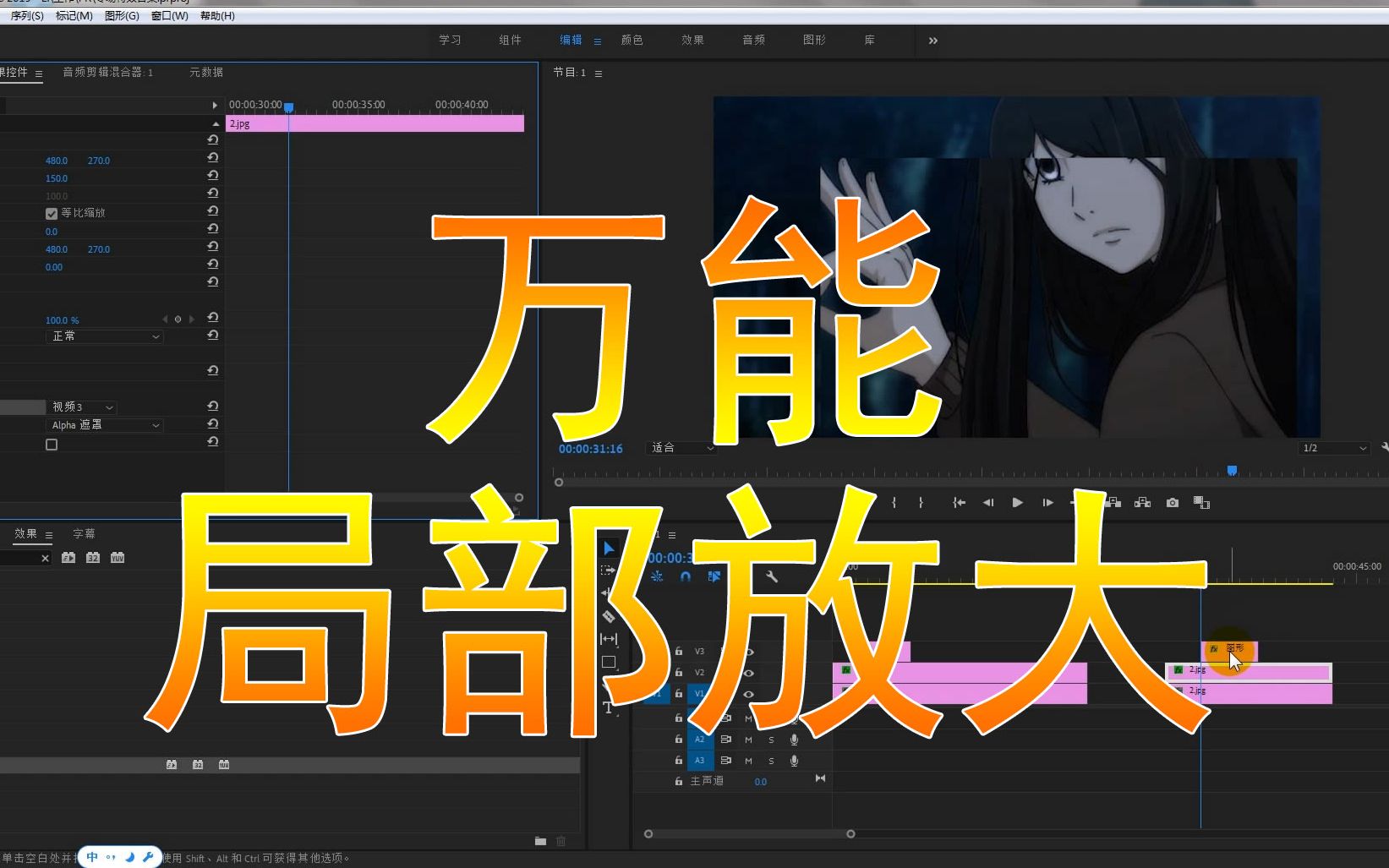Click timeline zoom scrollbar
Viewport: 1389px width, 868px height.
point(750,834)
